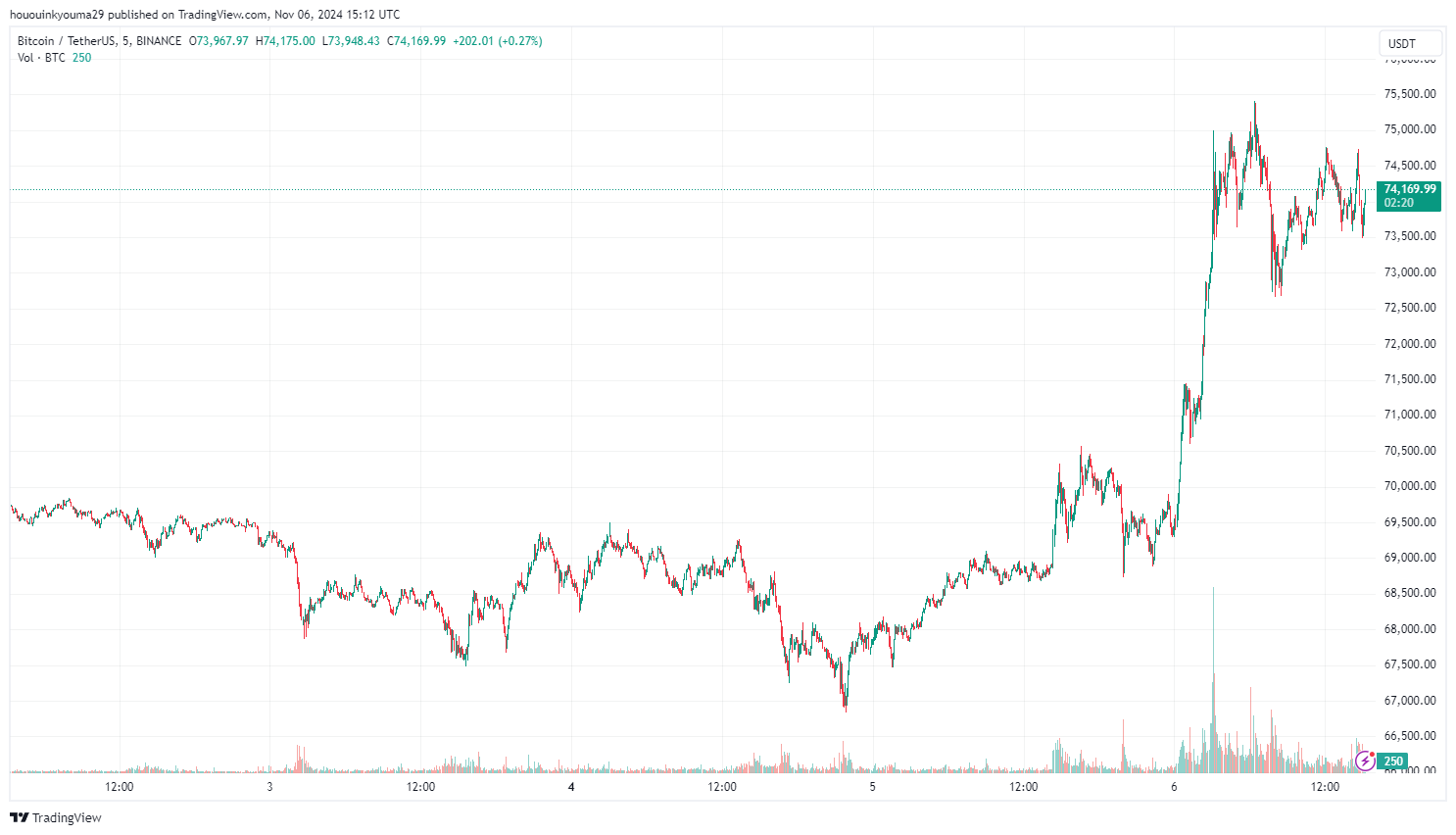Click the 12:00 time label between 5 and 6
This screenshot has height=835, width=1456.
(x=1024, y=787)
